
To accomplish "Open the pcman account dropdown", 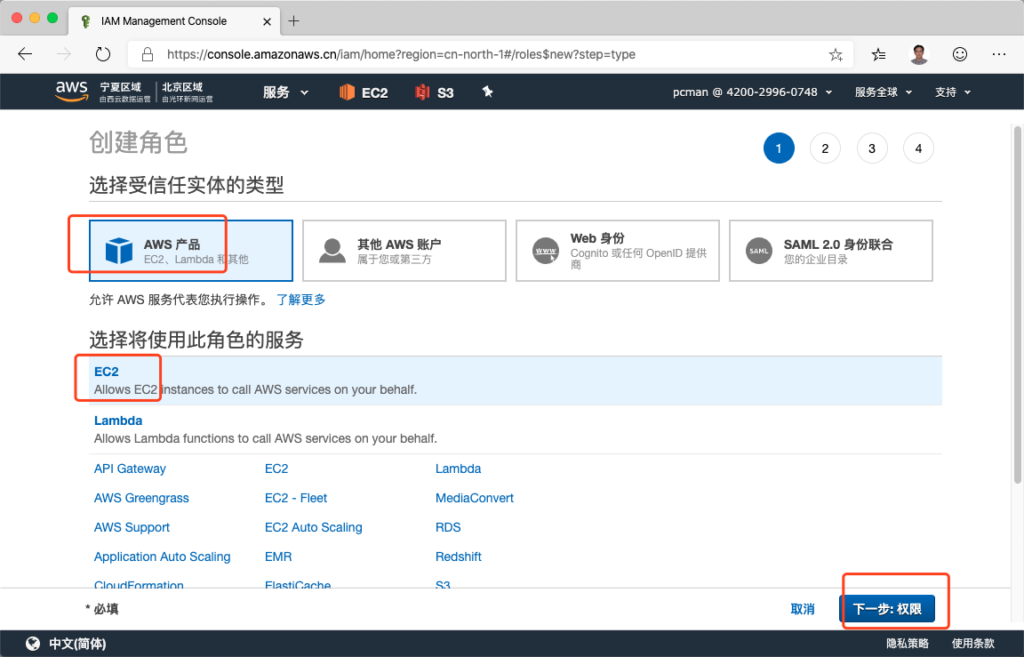I will [x=752, y=92].
